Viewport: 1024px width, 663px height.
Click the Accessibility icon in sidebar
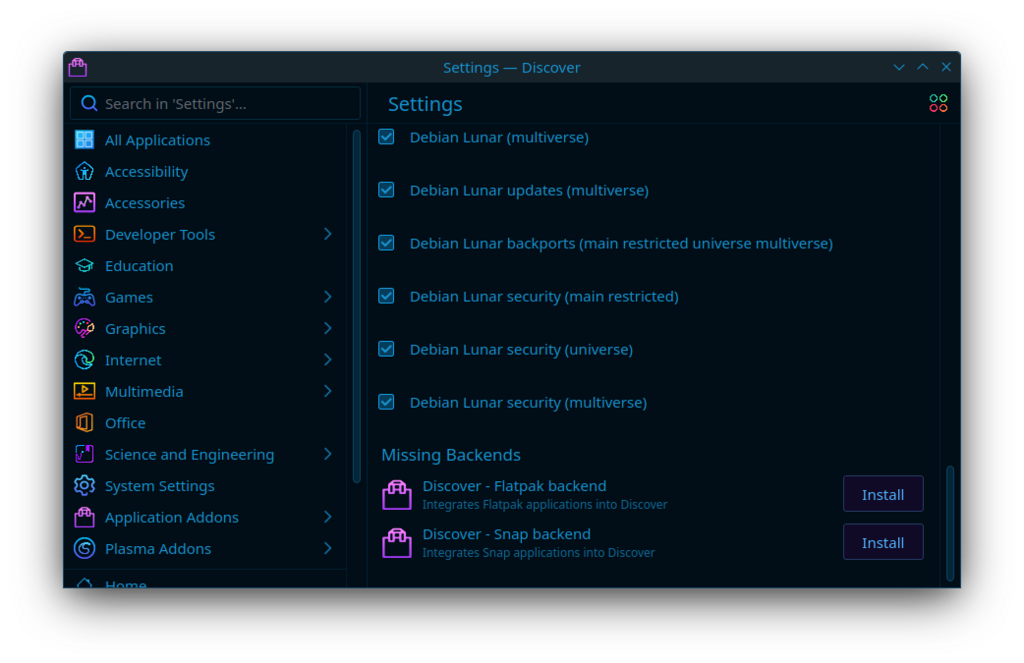85,172
